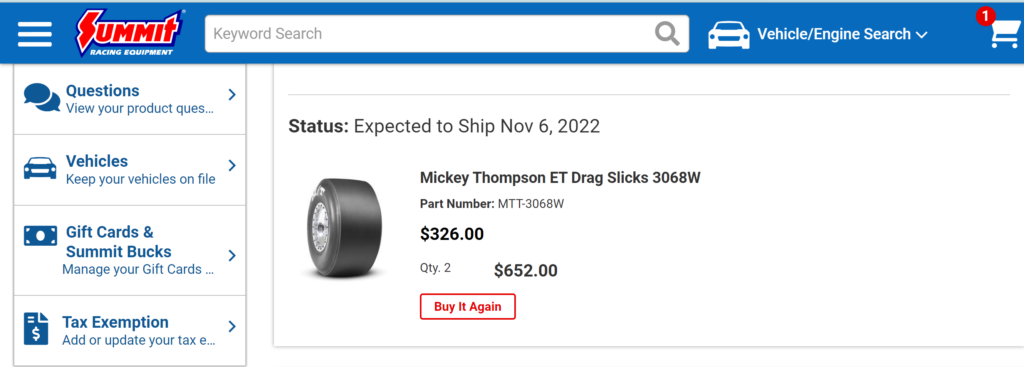The width and height of the screenshot is (1024, 367).
Task: Click the Tax Exemption document icon
Action: click(x=36, y=328)
